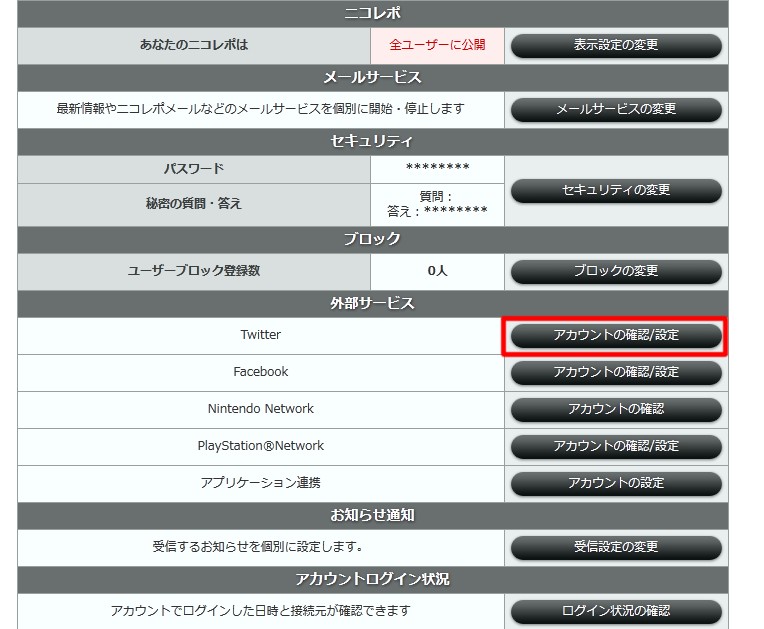Click Twitter's アカウントの確認/設定 button
The height and width of the screenshot is (629, 764).
pos(615,336)
